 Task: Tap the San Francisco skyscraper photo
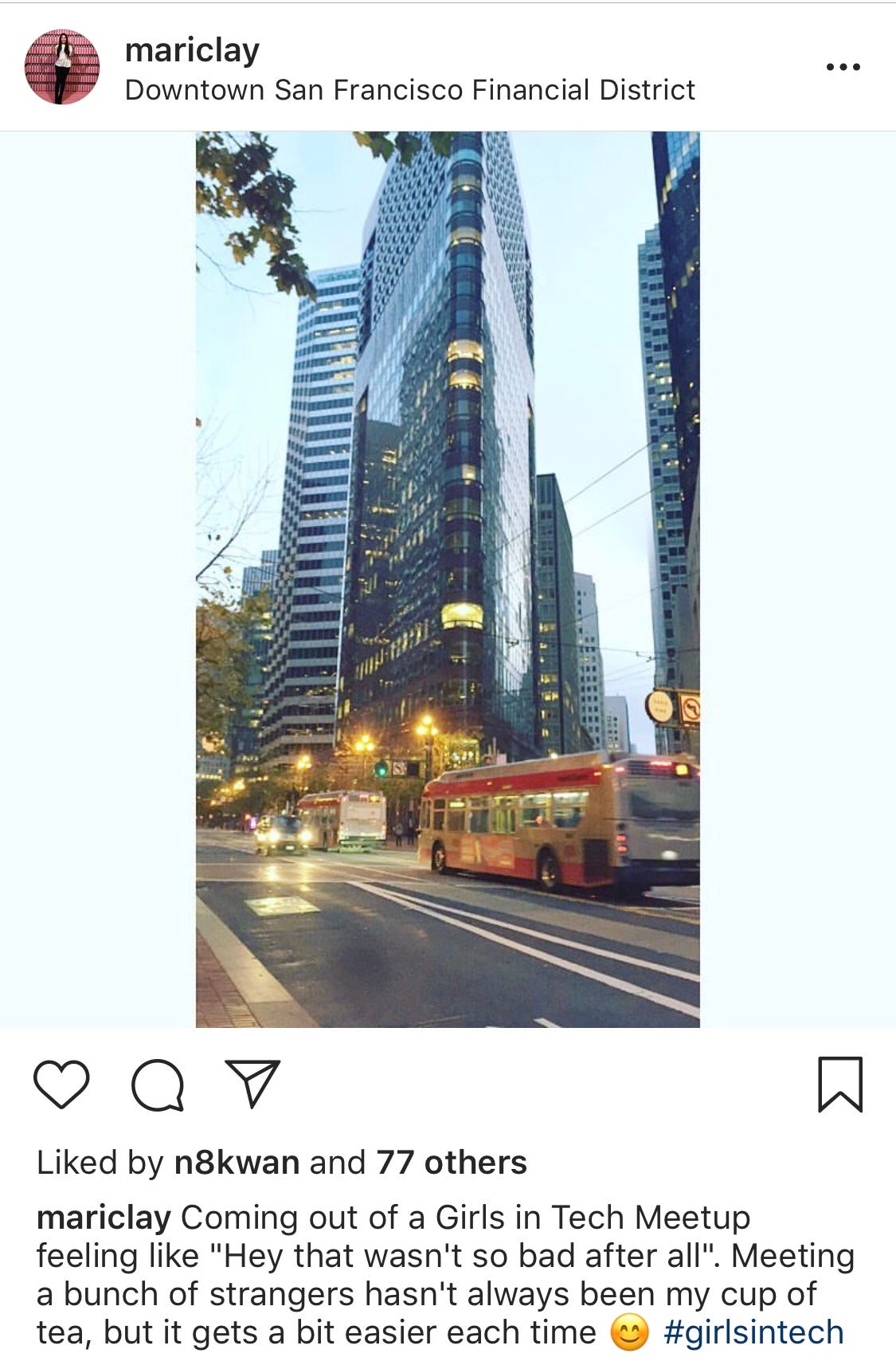(448, 579)
